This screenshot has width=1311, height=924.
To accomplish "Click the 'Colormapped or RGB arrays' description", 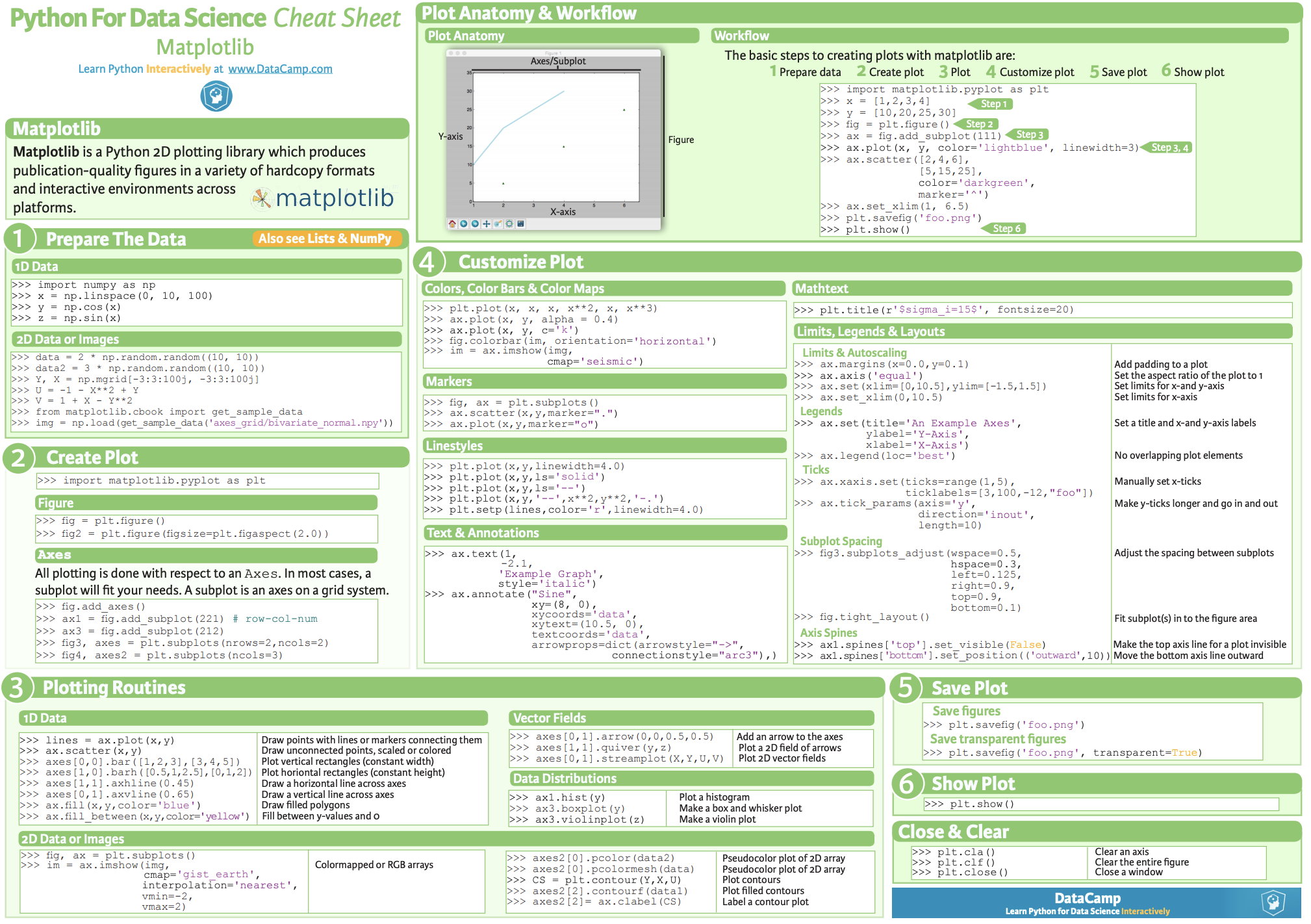I will (374, 865).
